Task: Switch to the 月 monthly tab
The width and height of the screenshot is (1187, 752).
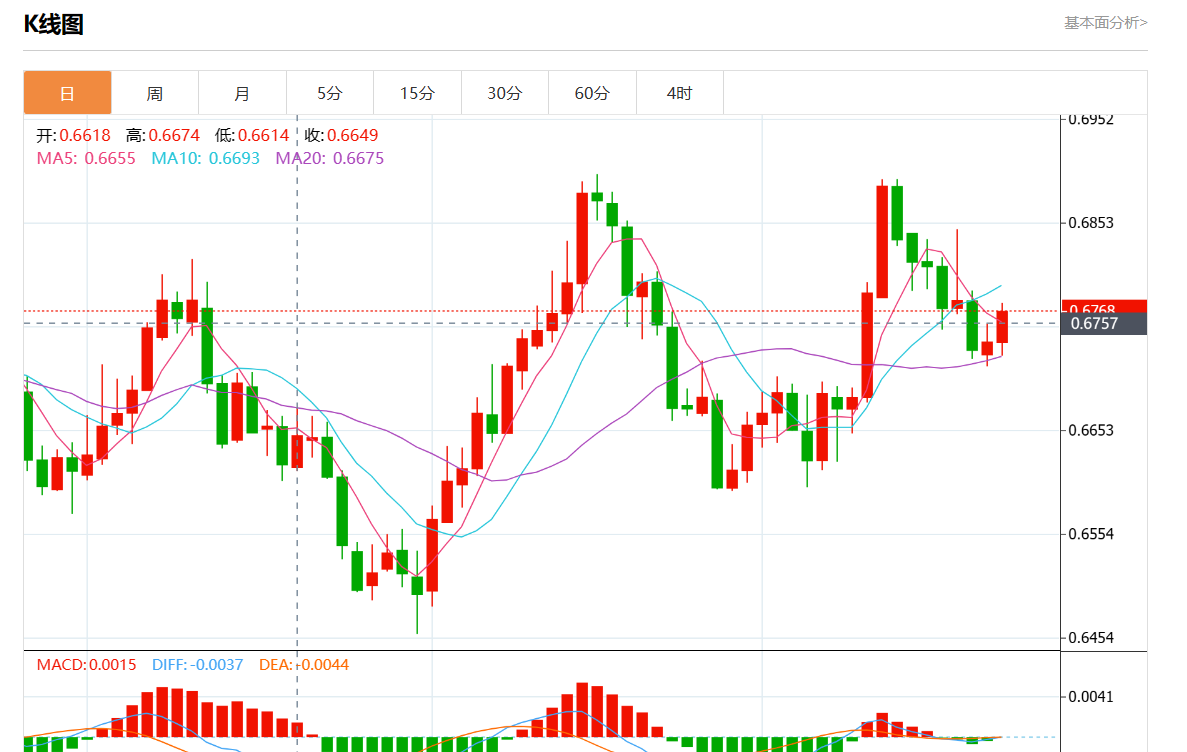Action: 242,93
